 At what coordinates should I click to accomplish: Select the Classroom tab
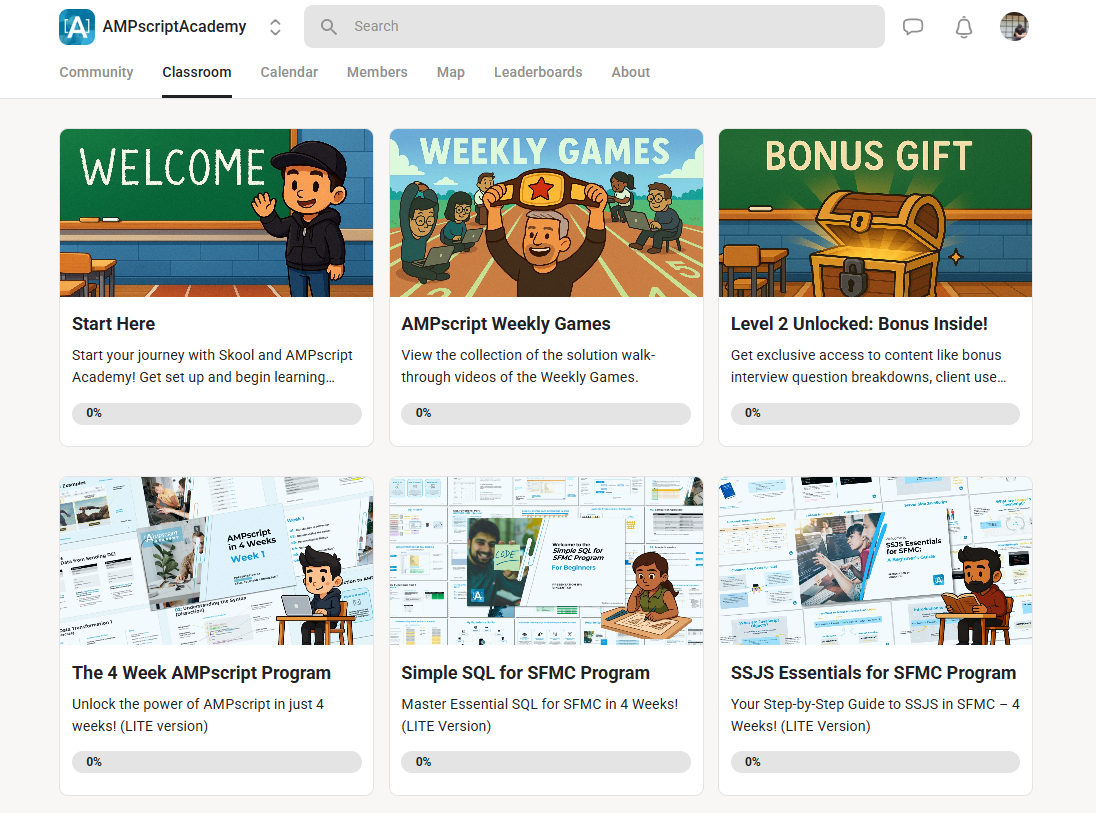(x=197, y=72)
